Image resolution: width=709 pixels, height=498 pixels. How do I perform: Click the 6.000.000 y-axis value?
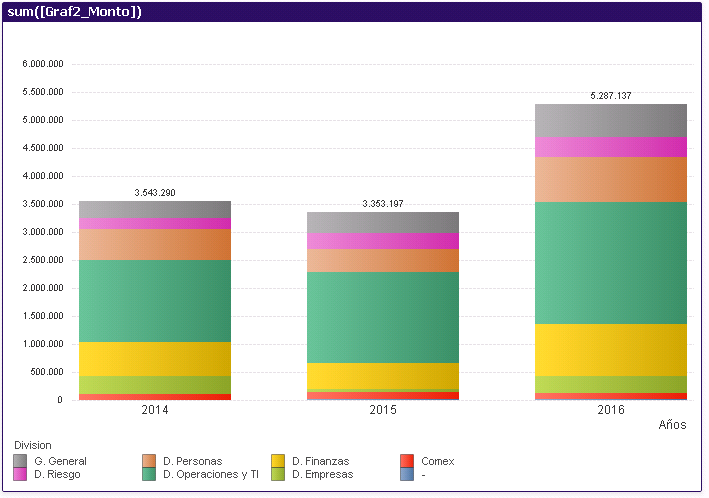point(43,64)
